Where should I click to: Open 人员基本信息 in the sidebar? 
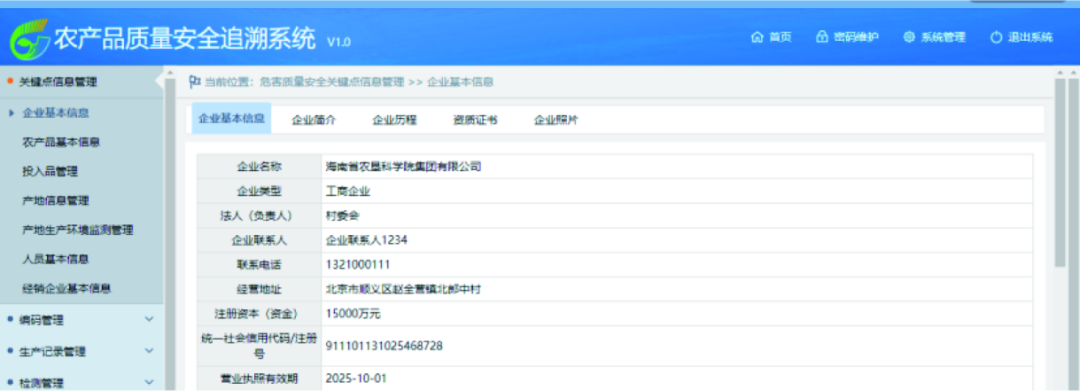[56, 260]
